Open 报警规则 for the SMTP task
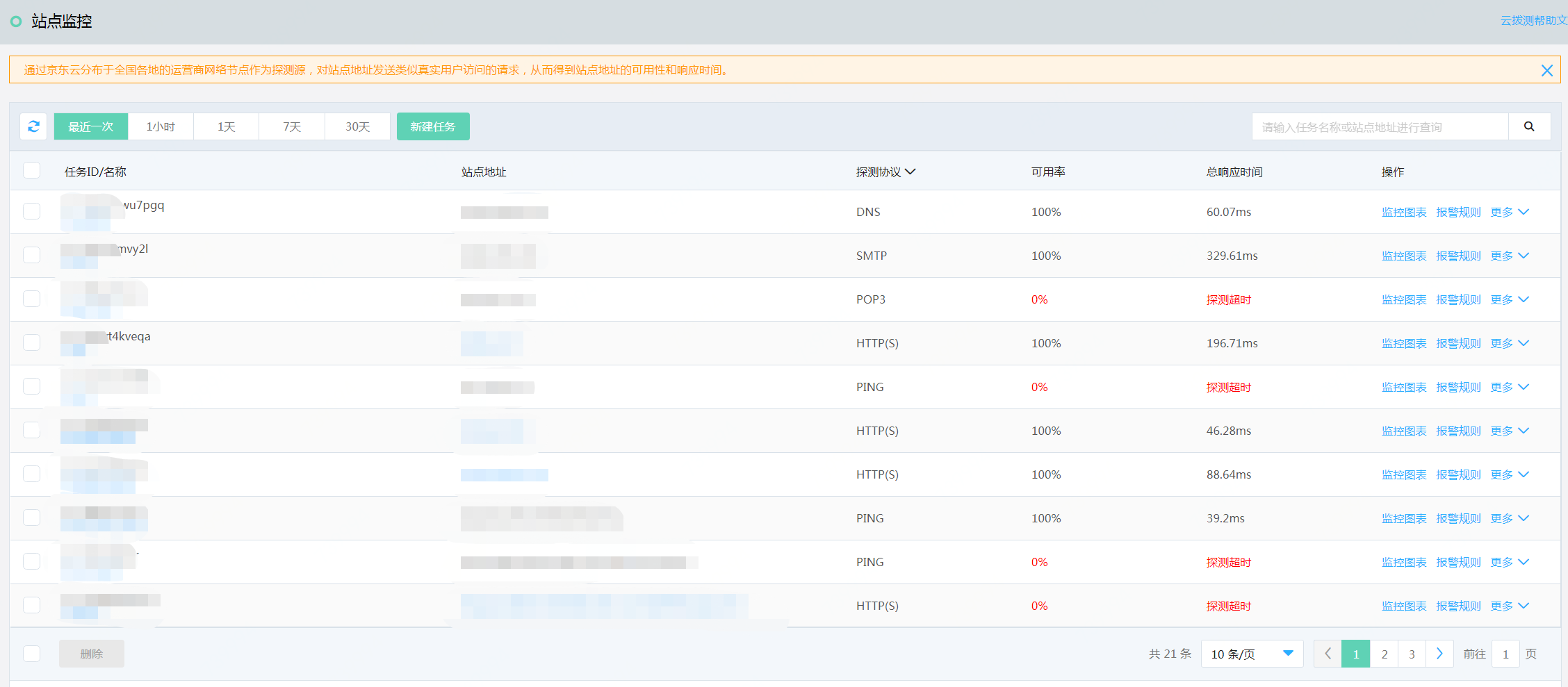 click(x=1458, y=255)
